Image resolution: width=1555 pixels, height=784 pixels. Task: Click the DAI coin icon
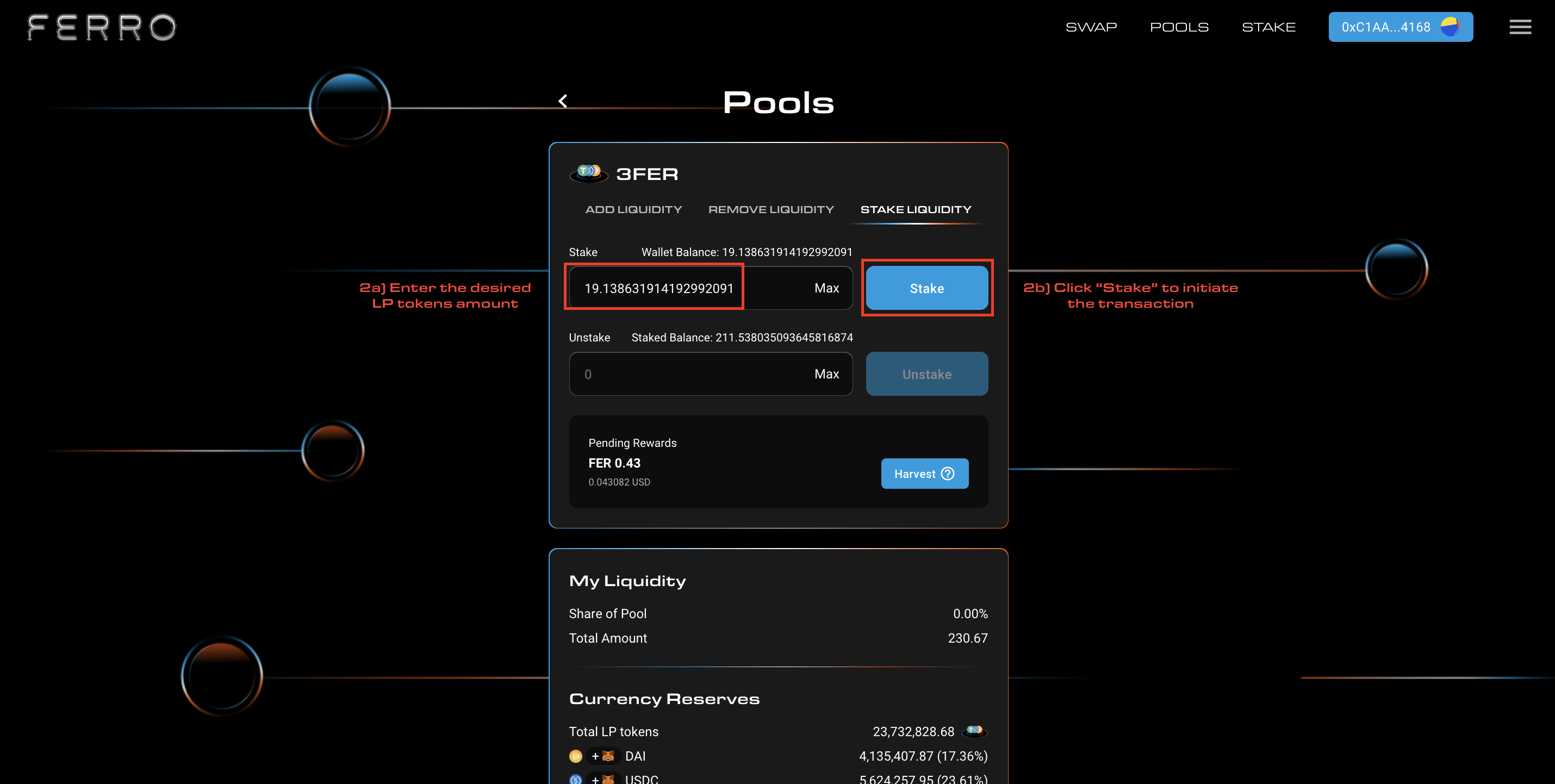coord(575,756)
